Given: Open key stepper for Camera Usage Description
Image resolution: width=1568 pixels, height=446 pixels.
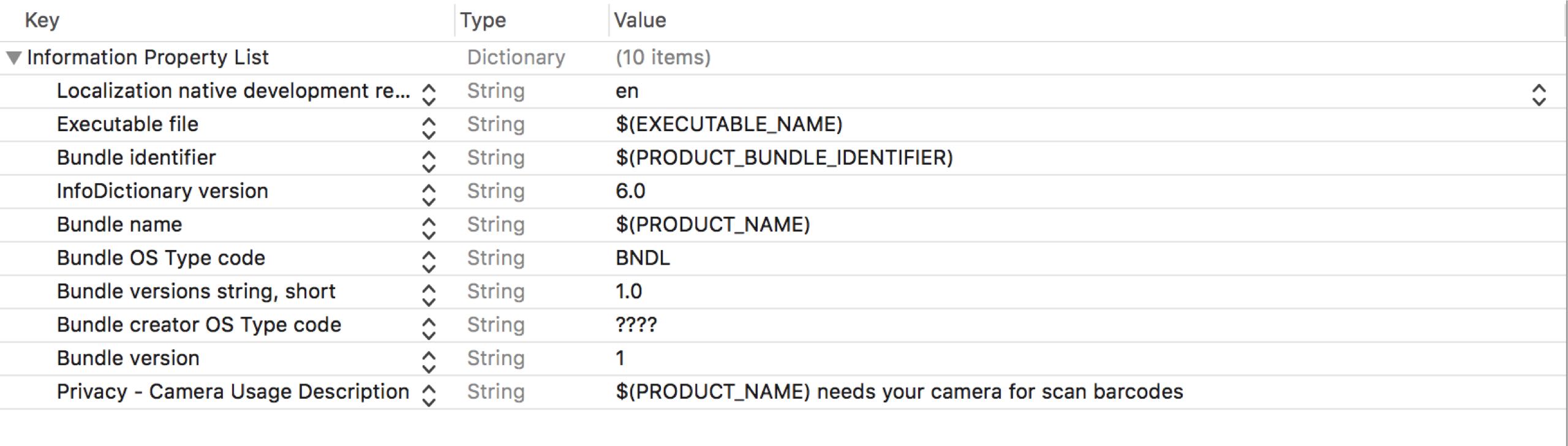Looking at the screenshot, I should [x=429, y=395].
